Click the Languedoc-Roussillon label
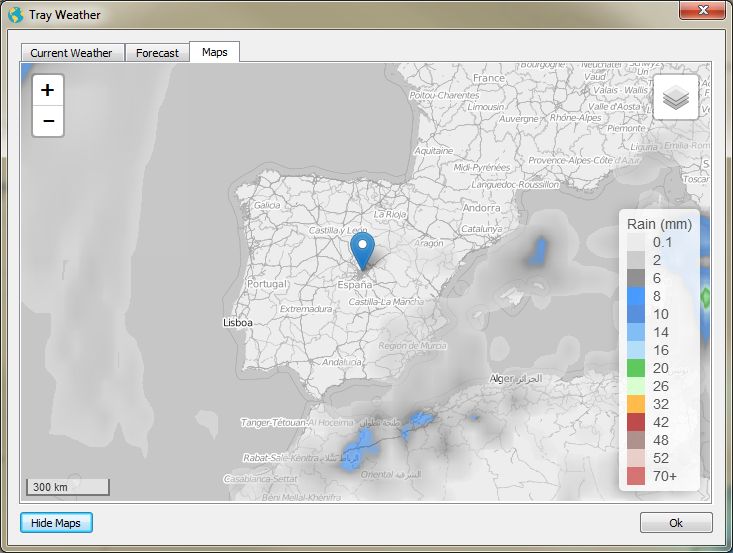The image size is (733, 553). [515, 185]
